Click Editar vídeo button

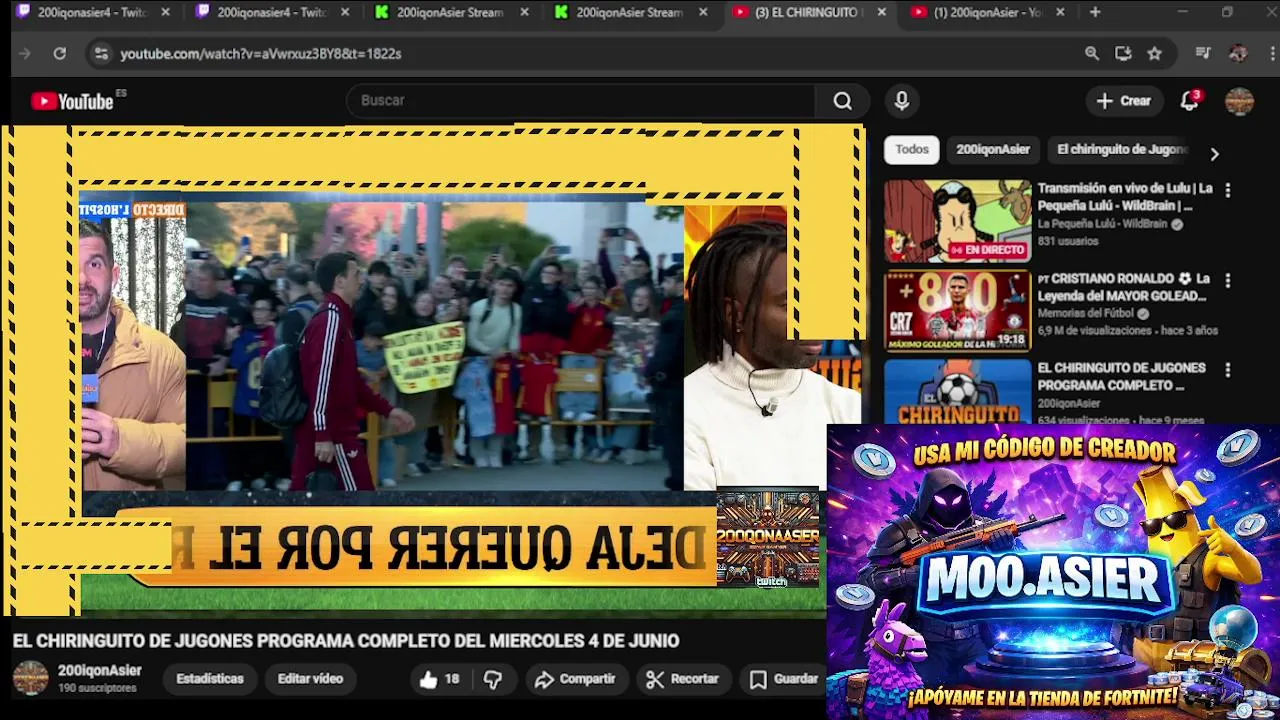tap(310, 679)
